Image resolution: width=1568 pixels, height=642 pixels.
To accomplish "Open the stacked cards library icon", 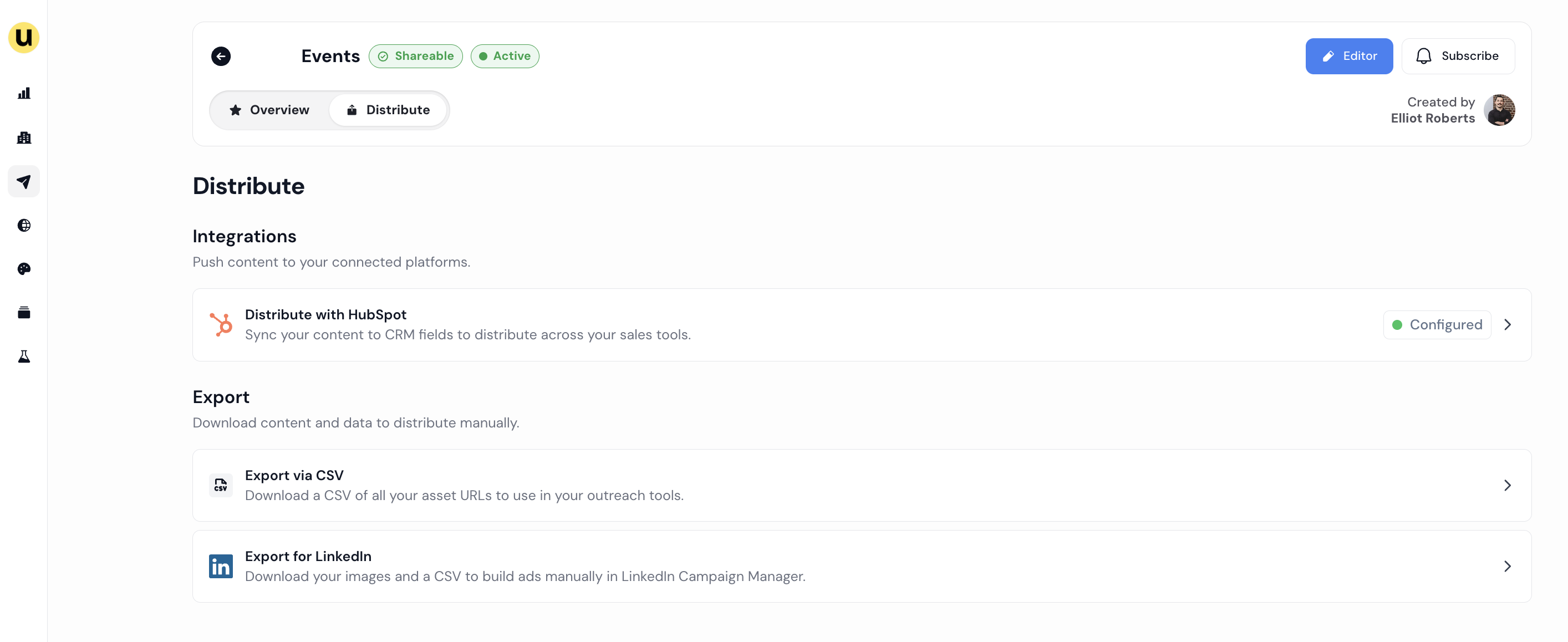I will coord(24,313).
